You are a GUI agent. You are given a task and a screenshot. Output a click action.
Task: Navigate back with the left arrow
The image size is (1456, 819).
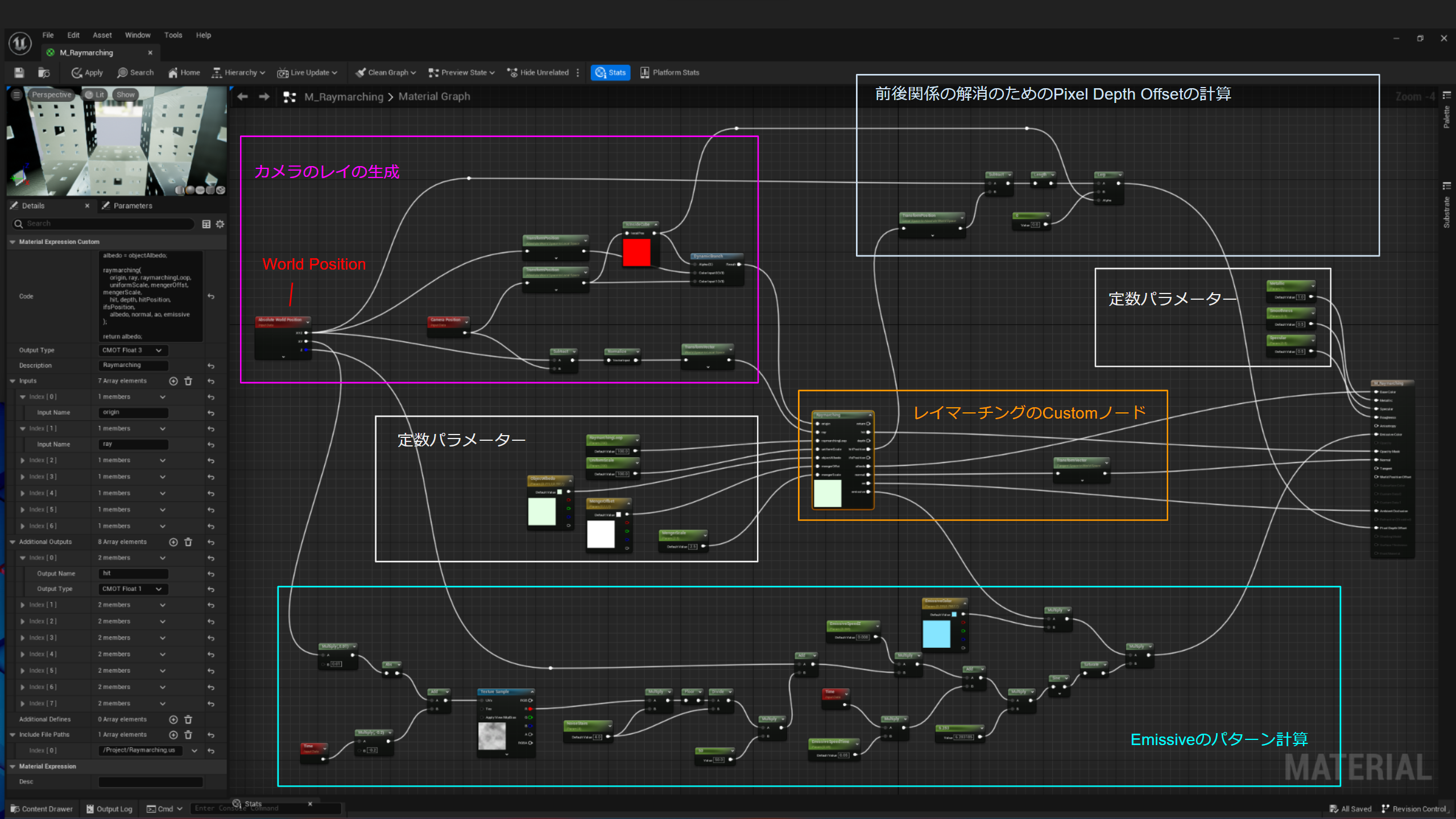pos(243,97)
